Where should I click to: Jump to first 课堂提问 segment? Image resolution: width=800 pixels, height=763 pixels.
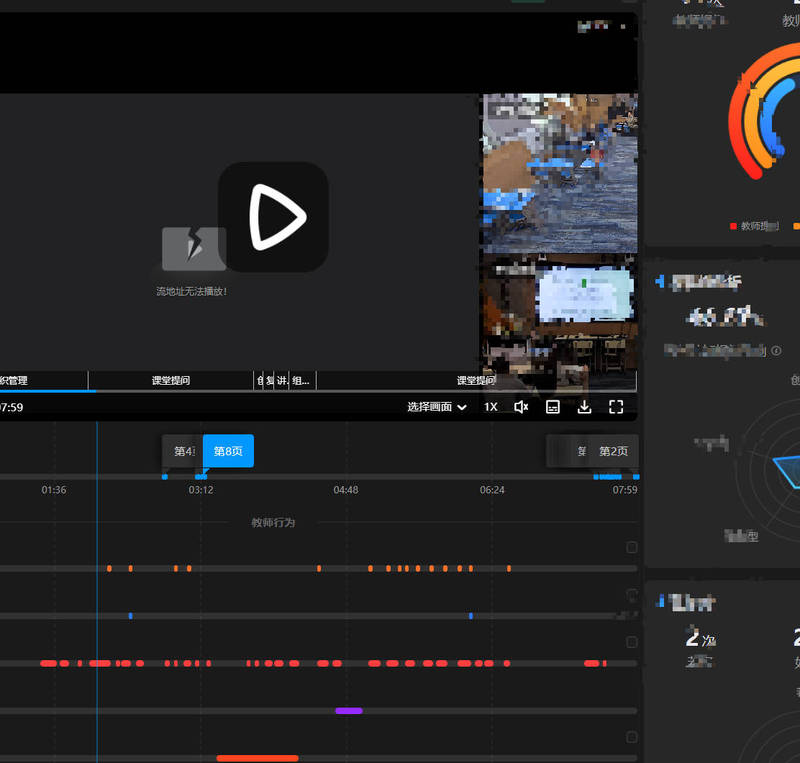click(170, 380)
